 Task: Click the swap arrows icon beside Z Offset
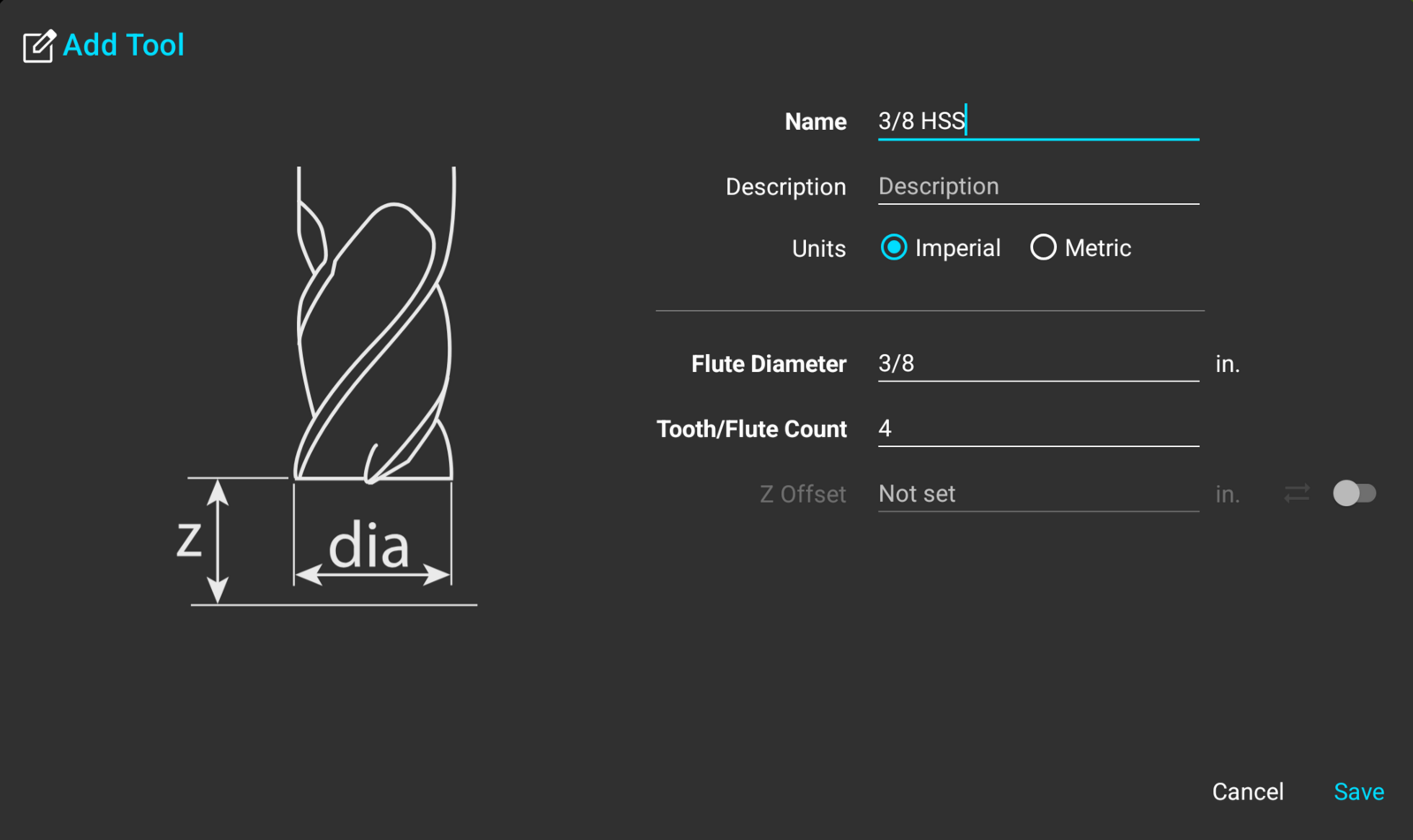tap(1296, 494)
